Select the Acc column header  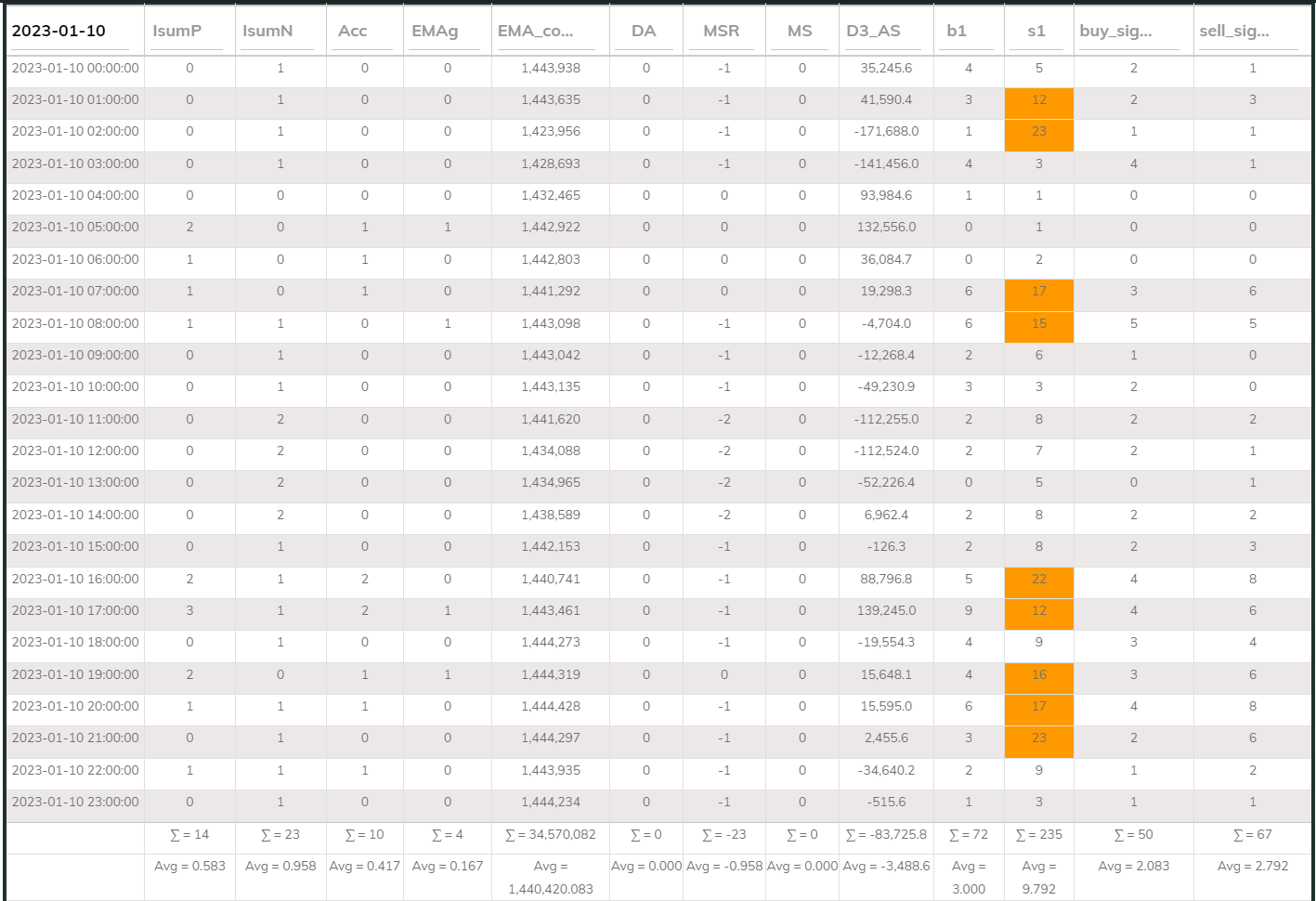tap(353, 31)
